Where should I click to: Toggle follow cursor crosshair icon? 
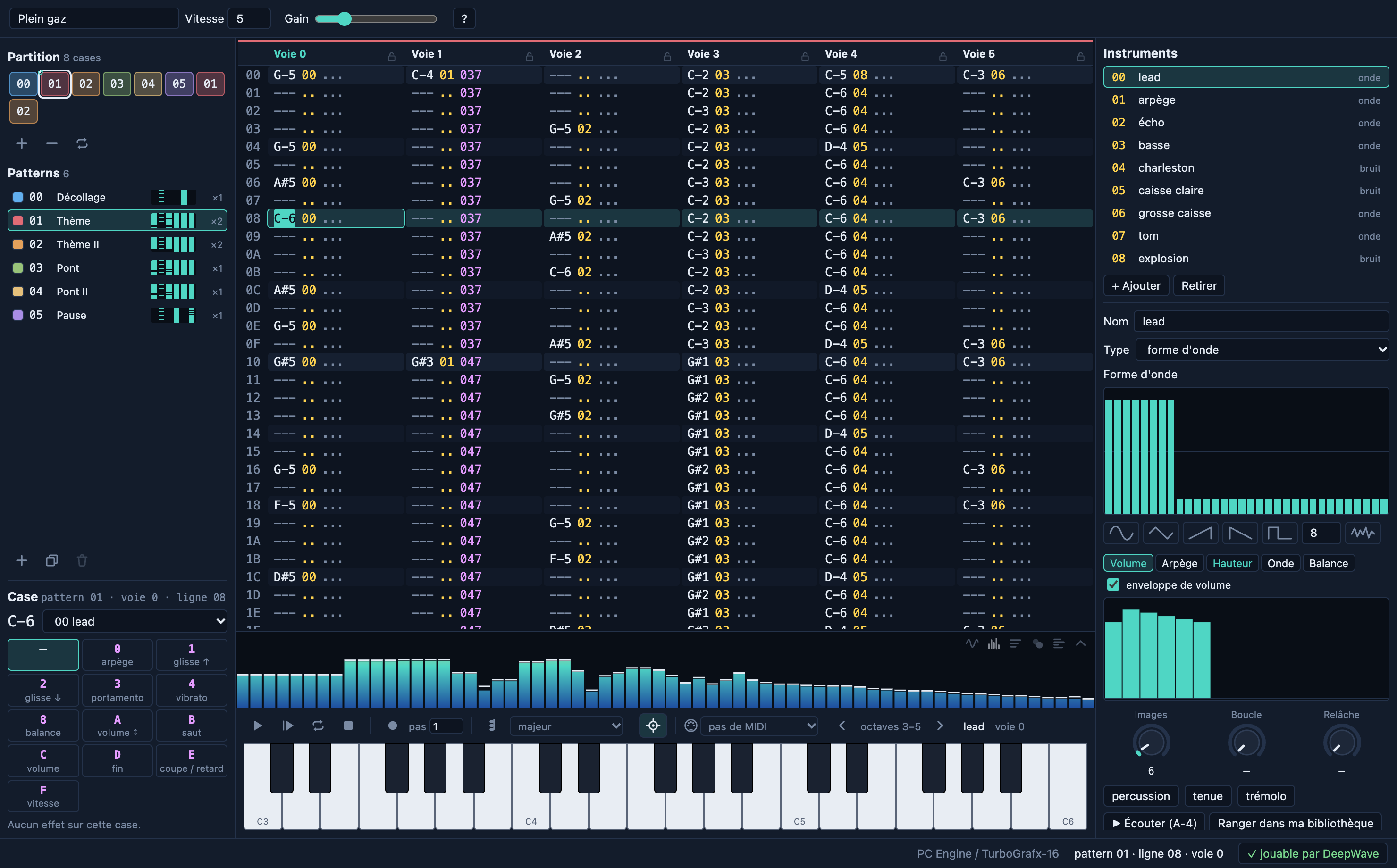[x=653, y=726]
